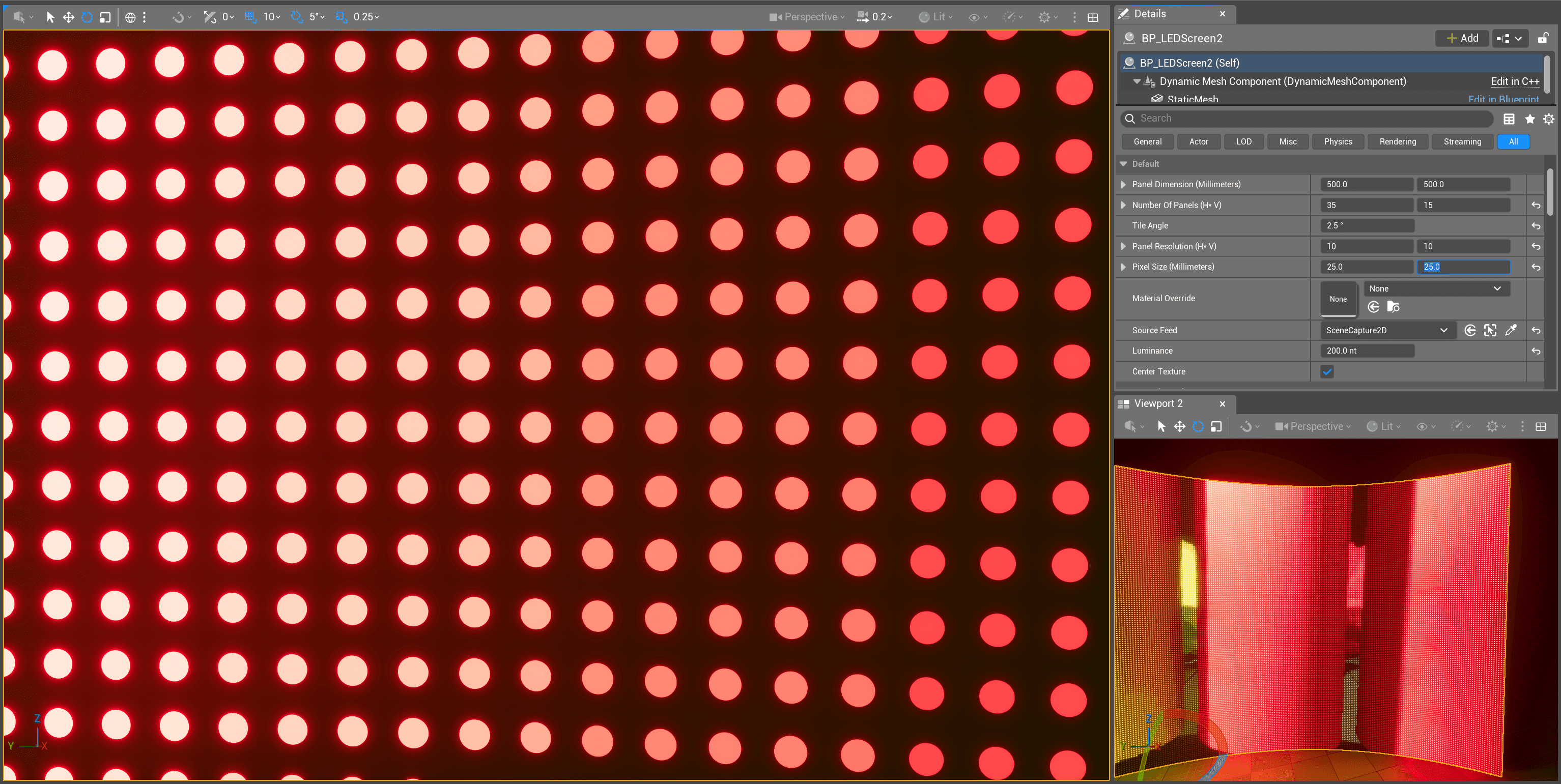Viewport: 1561px width, 784px height.
Task: Click the eyedropper pick actor icon for Source Feed
Action: (x=1511, y=330)
